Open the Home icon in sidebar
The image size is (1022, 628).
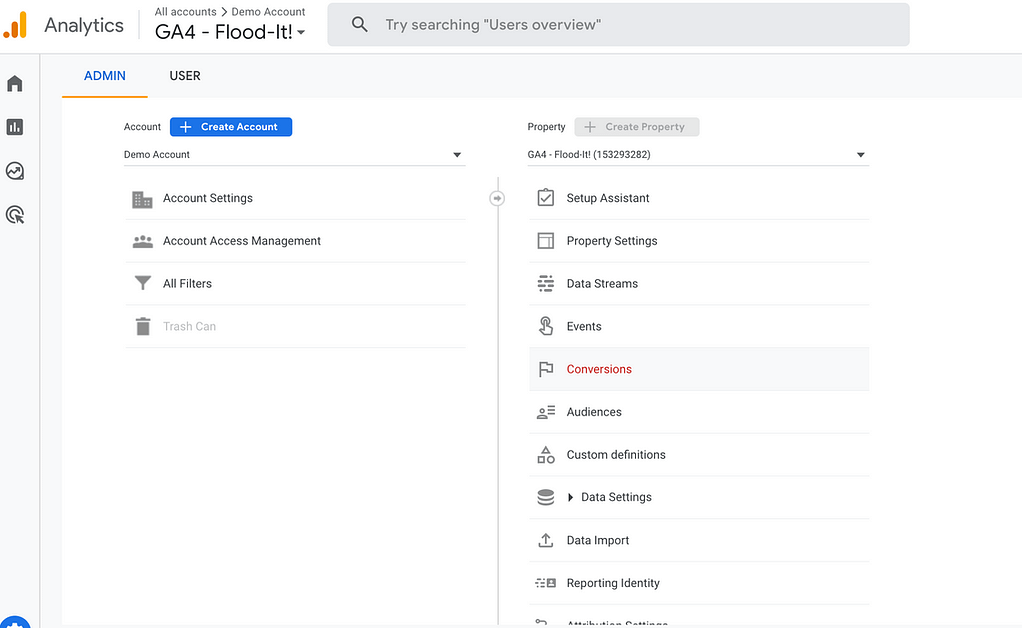point(14,83)
